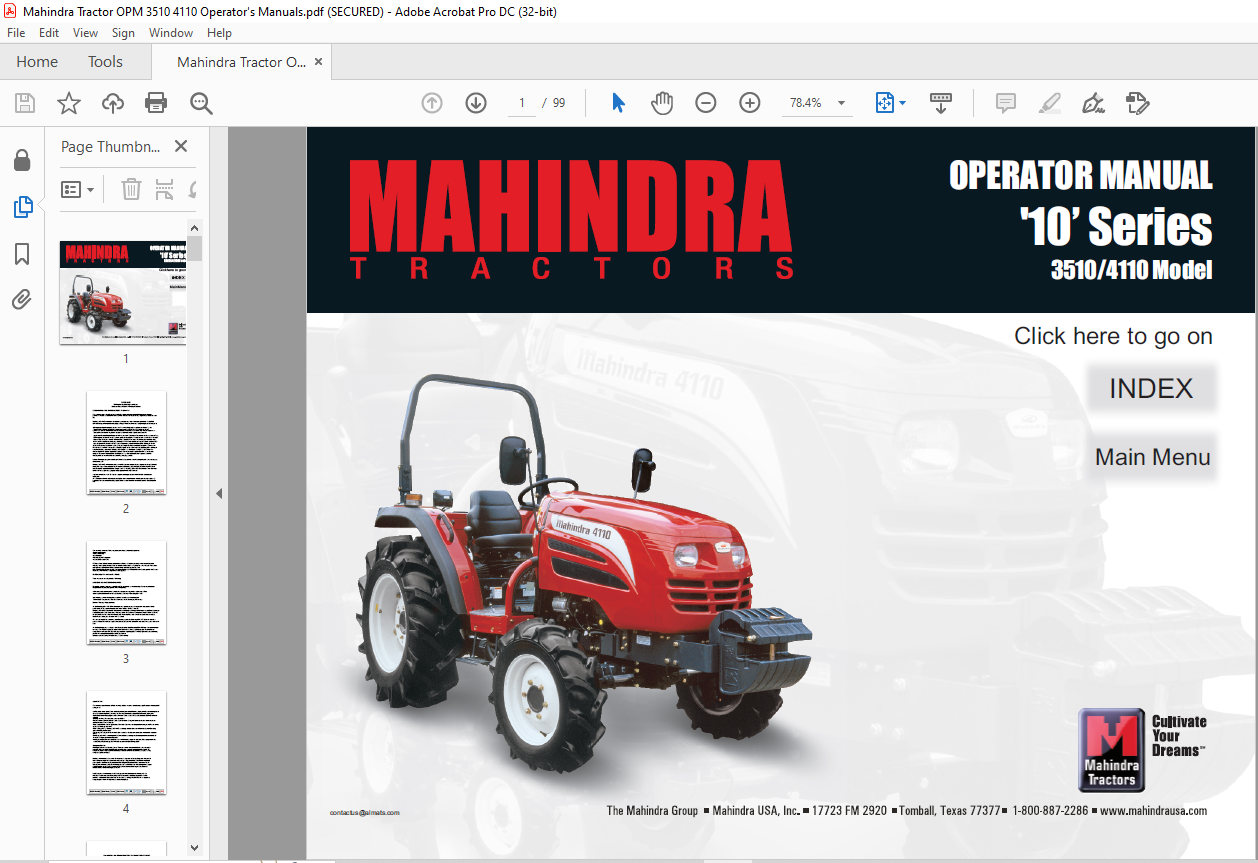Click the INDEX button in manual
This screenshot has height=863, width=1258.
click(1151, 389)
